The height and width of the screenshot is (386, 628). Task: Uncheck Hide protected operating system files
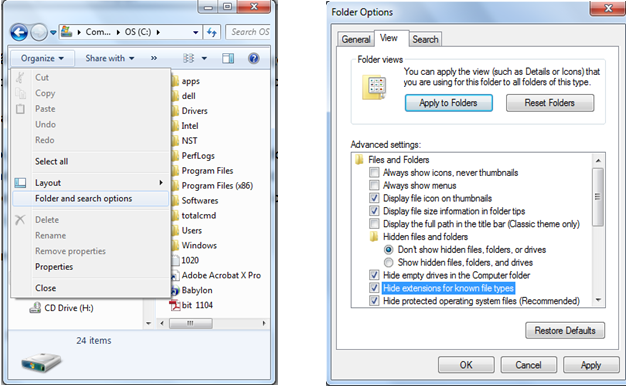pos(374,301)
